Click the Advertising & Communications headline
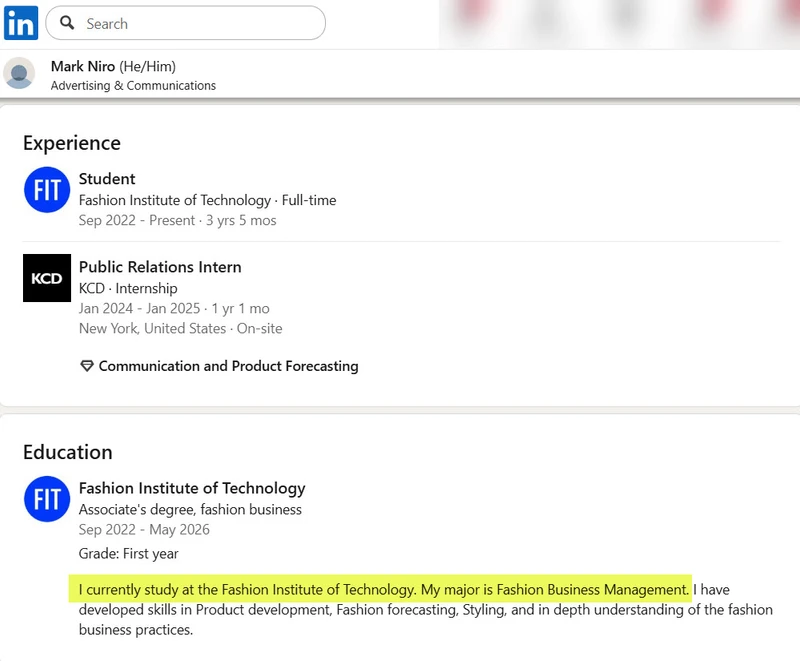800x661 pixels. (x=133, y=86)
